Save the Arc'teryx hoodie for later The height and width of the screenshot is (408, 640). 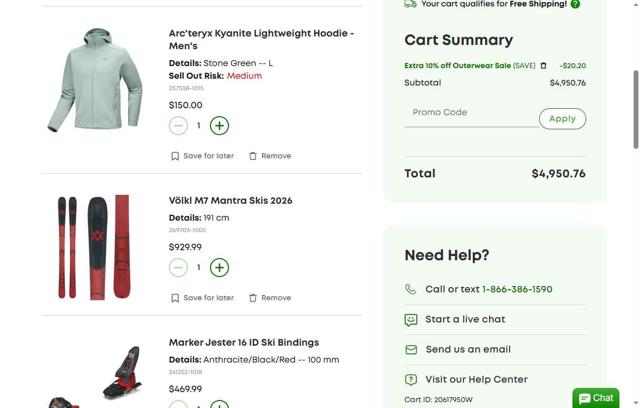pyautogui.click(x=202, y=156)
